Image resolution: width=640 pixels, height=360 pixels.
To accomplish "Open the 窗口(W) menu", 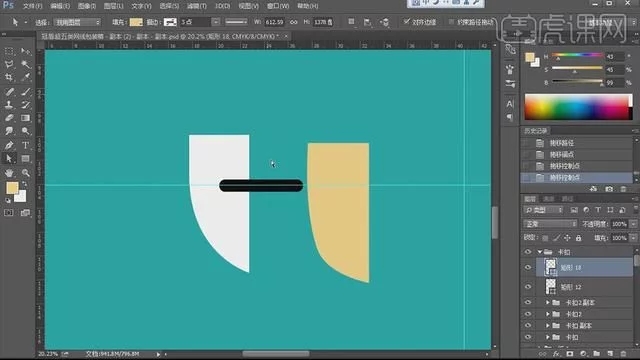I will tap(278, 6).
